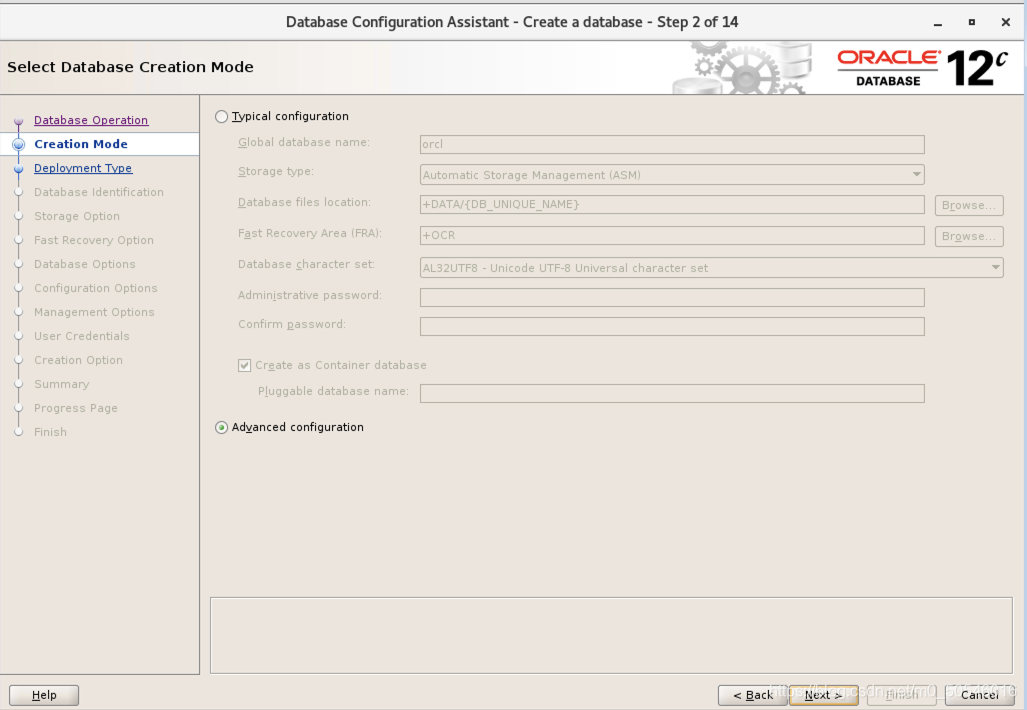Click the Help button
This screenshot has height=710, width=1027.
click(44, 695)
